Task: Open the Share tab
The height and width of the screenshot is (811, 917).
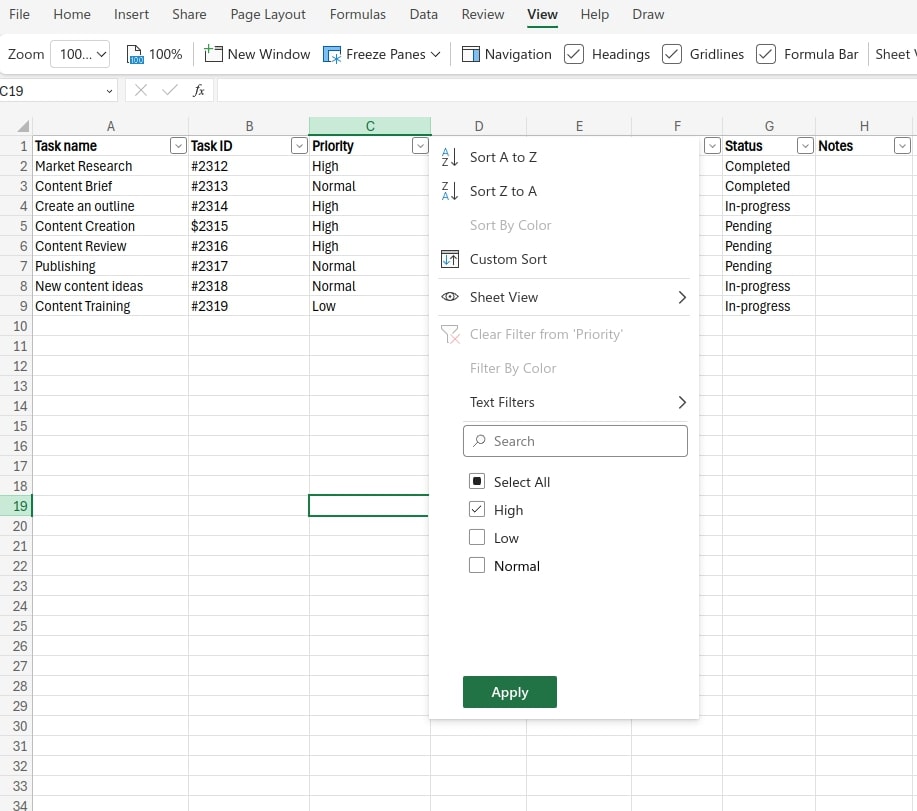Action: [189, 14]
